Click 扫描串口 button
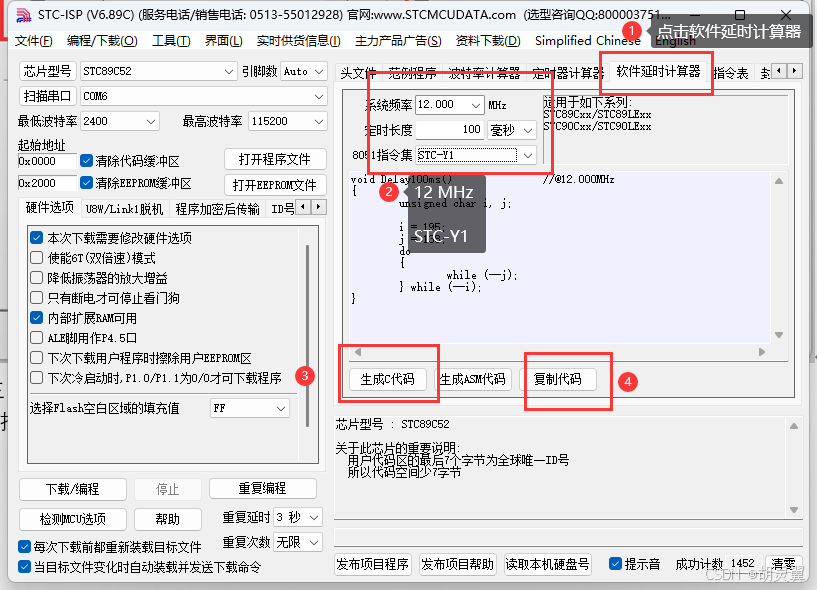This screenshot has width=817, height=590. (48, 96)
